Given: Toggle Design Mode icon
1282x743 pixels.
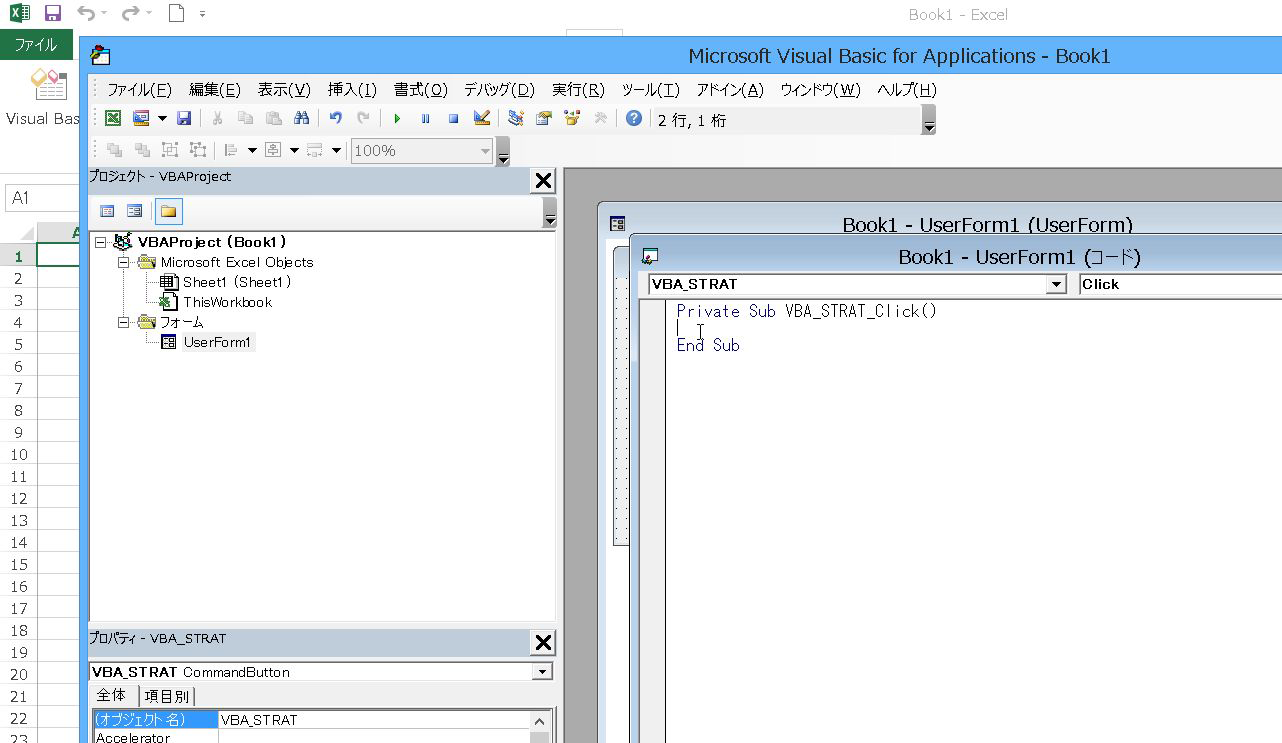Looking at the screenshot, I should 481,119.
